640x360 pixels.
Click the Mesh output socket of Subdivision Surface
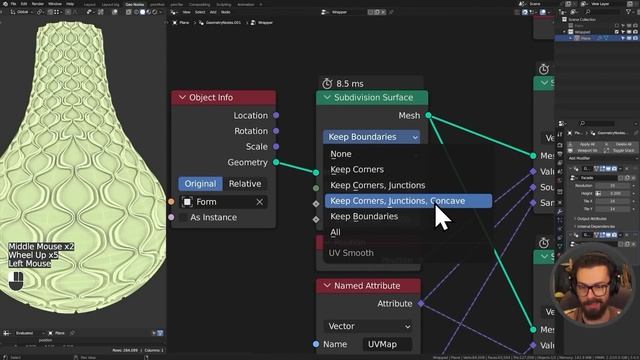click(x=428, y=116)
